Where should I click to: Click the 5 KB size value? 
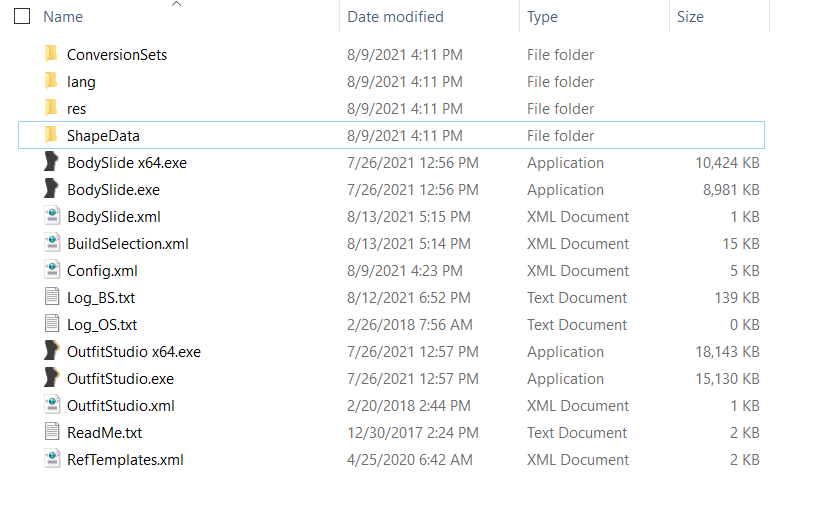point(745,271)
